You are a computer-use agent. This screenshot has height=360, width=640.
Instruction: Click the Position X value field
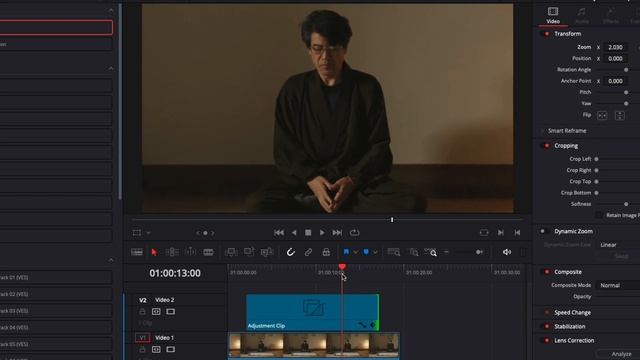(x=615, y=58)
